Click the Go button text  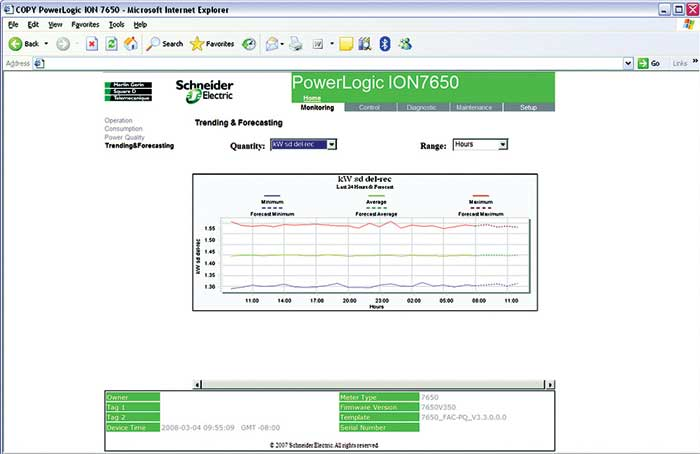(x=655, y=63)
